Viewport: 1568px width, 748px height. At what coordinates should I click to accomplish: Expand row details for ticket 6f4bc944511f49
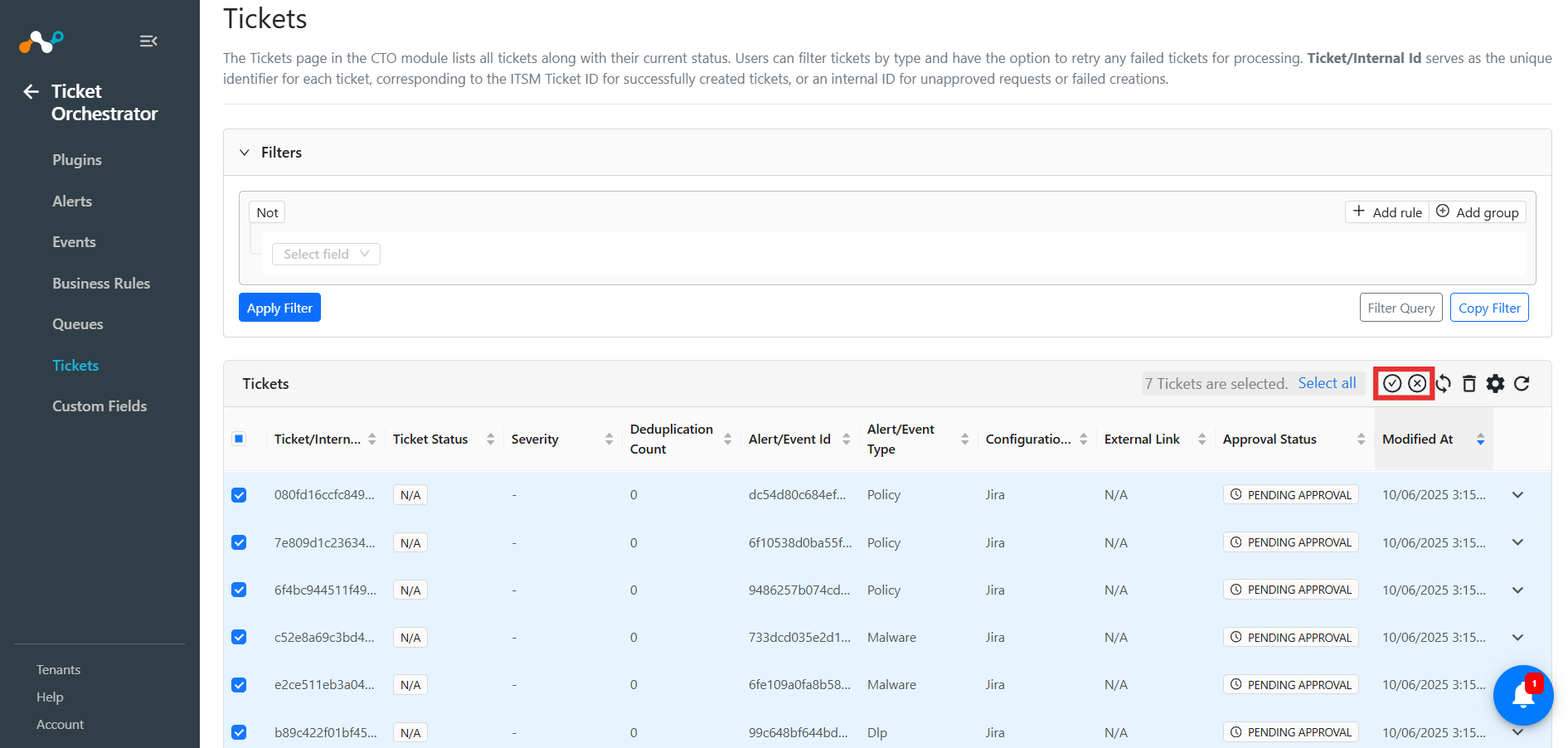pos(1517,590)
